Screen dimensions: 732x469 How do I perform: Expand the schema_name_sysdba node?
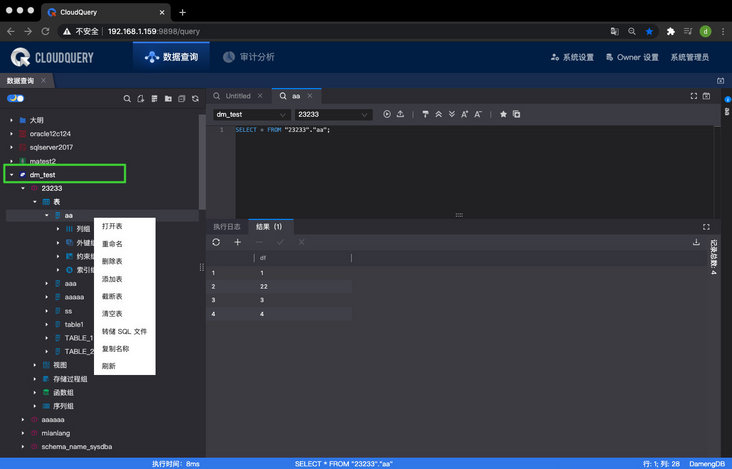[x=23, y=448]
